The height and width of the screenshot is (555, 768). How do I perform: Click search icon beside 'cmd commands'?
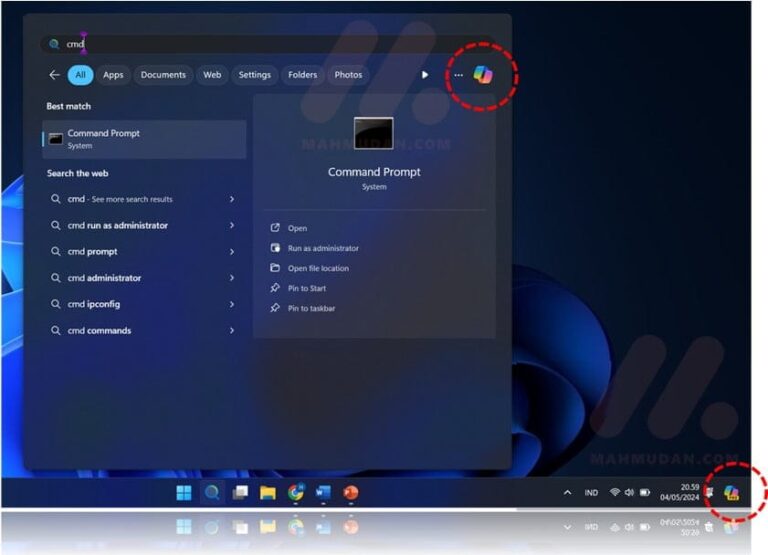pos(56,331)
